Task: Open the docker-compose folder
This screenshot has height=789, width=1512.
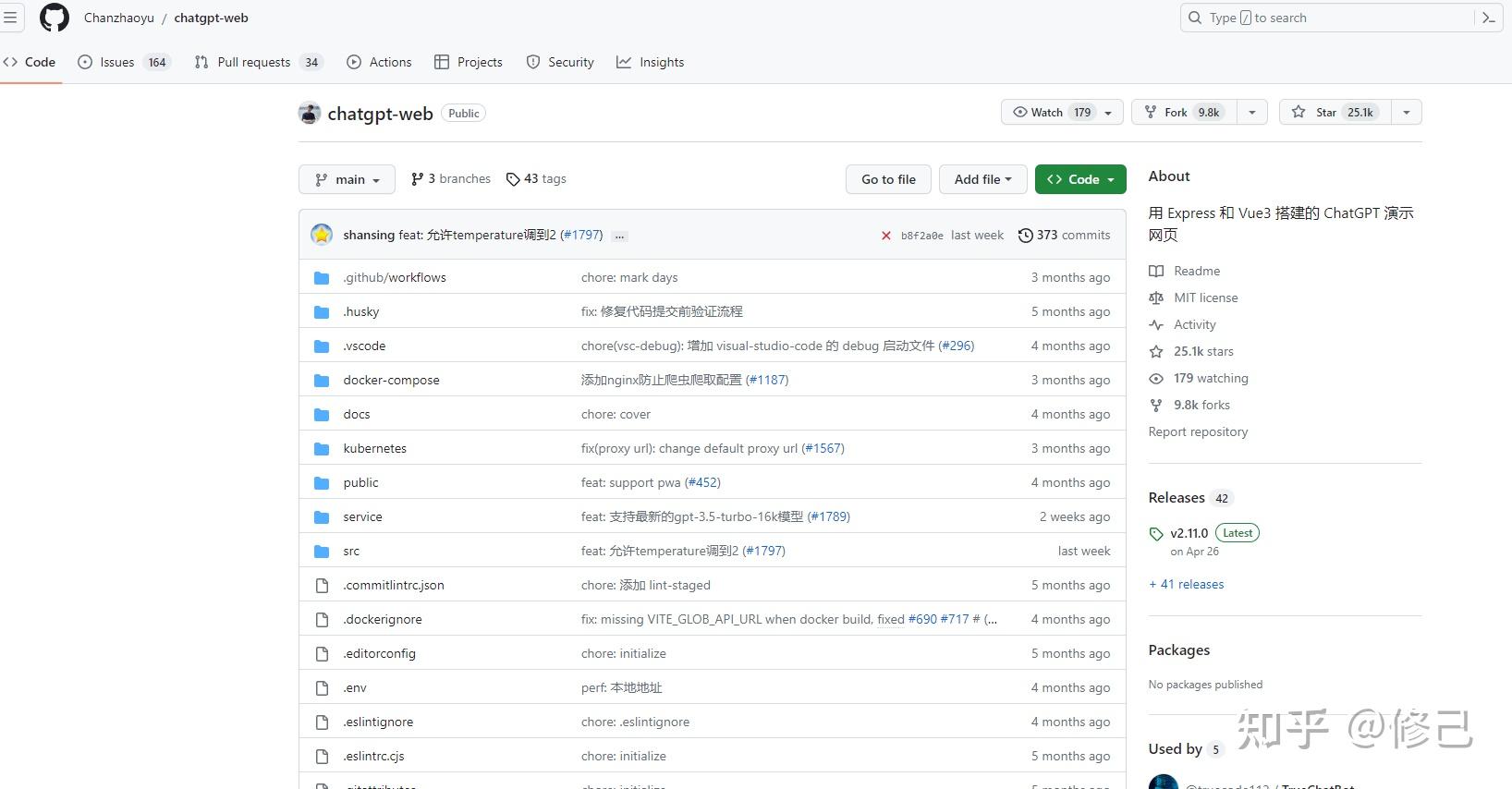Action: click(391, 380)
